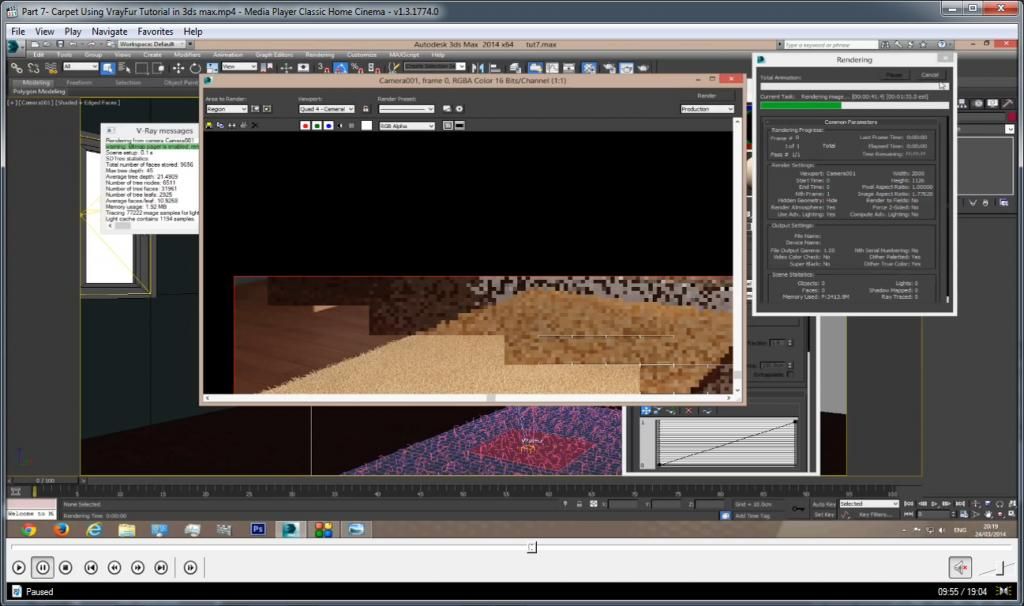Click the Mirror tool in 3ds Max toolbar

click(477, 68)
